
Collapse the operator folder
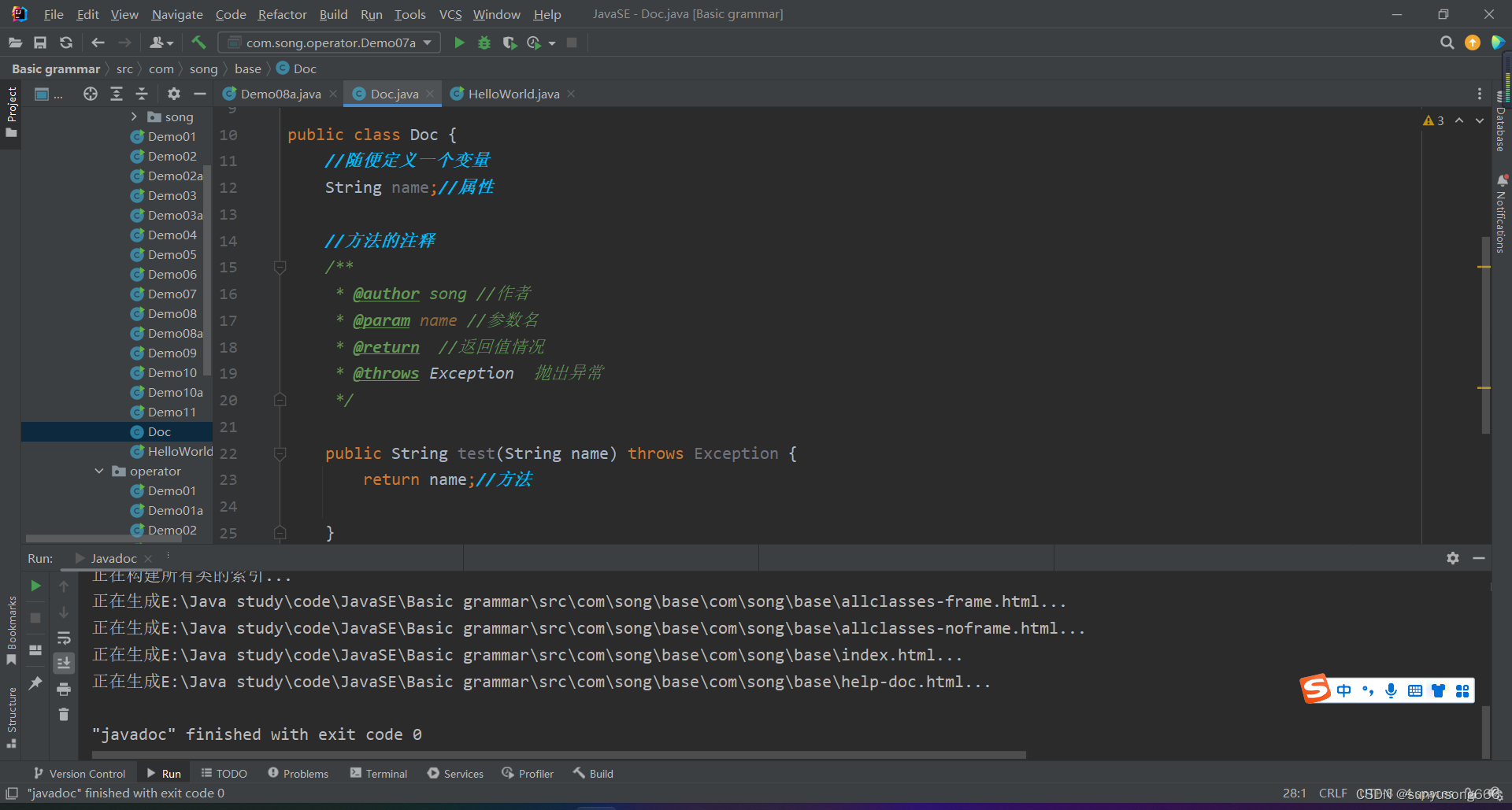pyautogui.click(x=98, y=471)
